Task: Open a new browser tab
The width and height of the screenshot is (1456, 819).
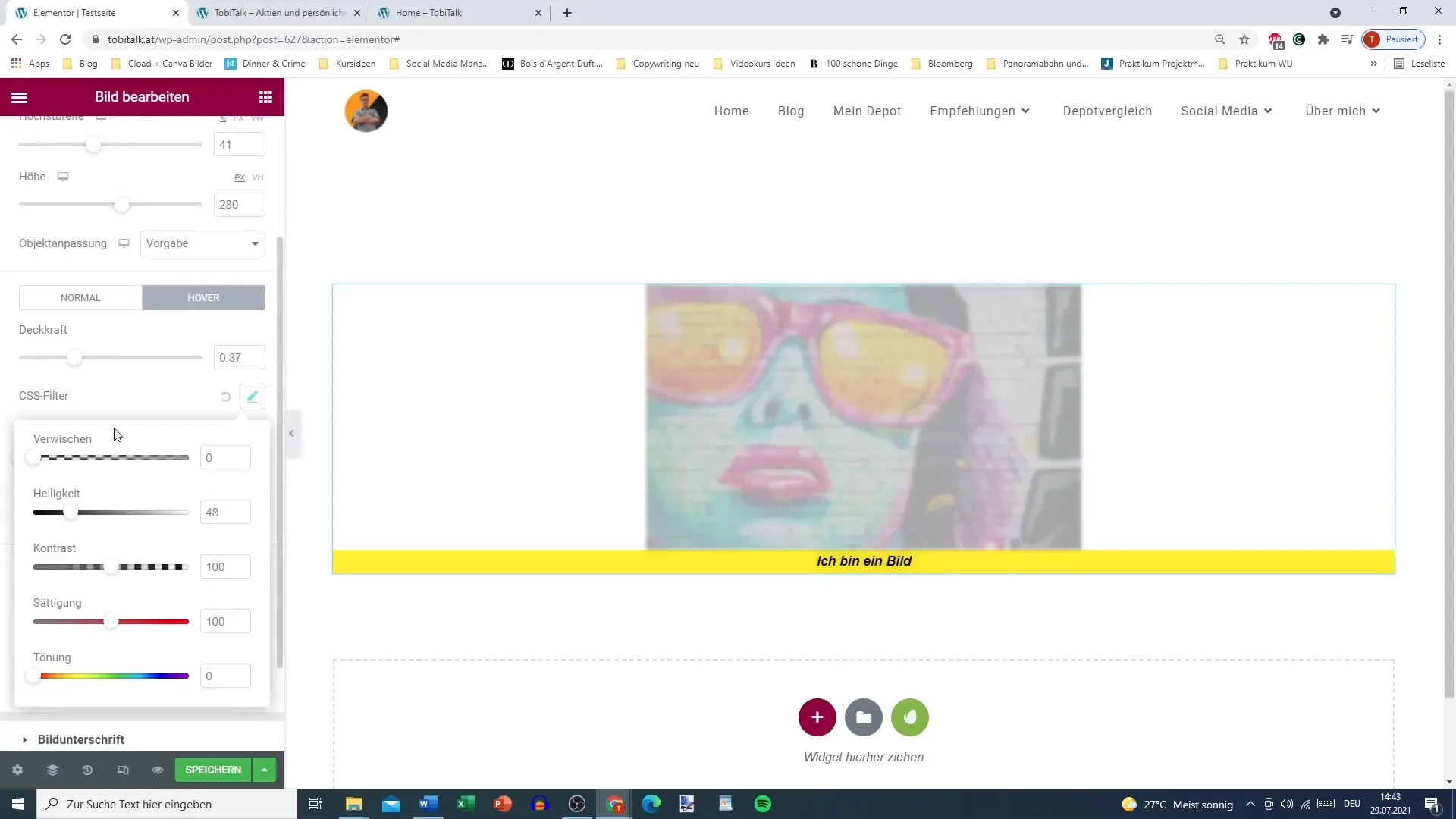Action: tap(567, 13)
